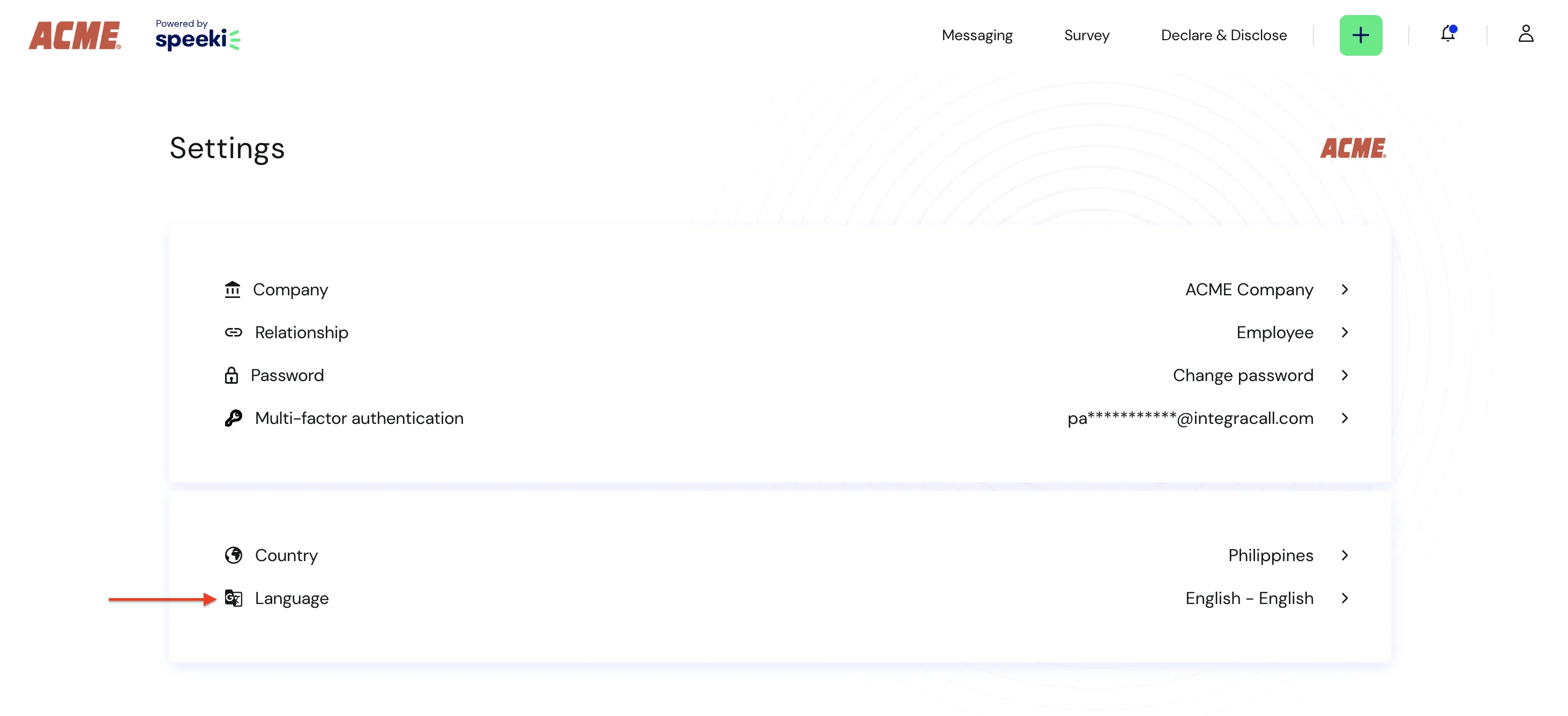Click the Settings page heading
Image resolution: width=1568 pixels, height=716 pixels.
[227, 148]
